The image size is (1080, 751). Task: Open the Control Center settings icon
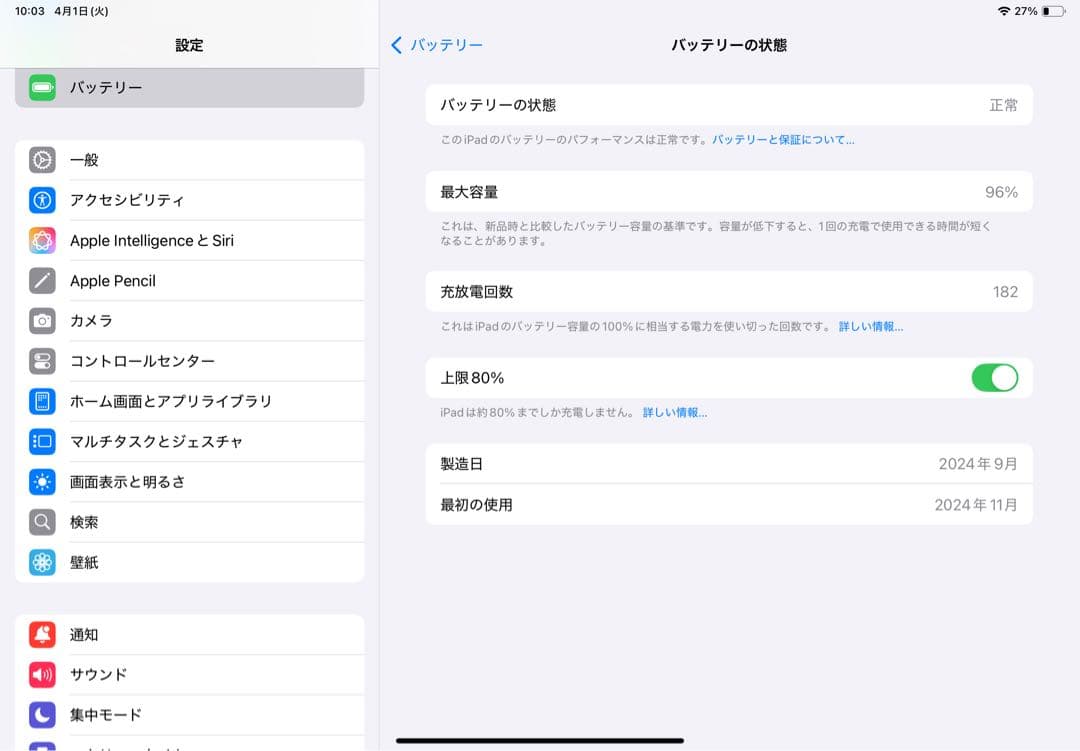tap(41, 360)
